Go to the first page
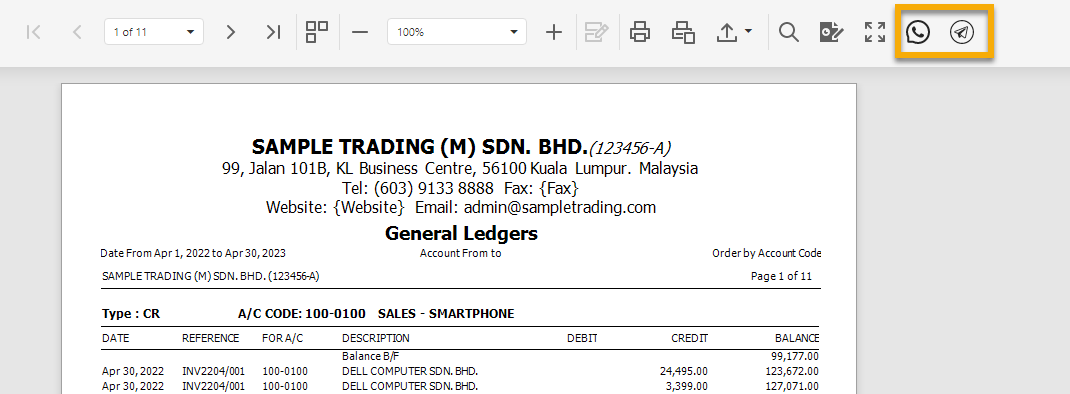The image size is (1070, 394). click(33, 32)
